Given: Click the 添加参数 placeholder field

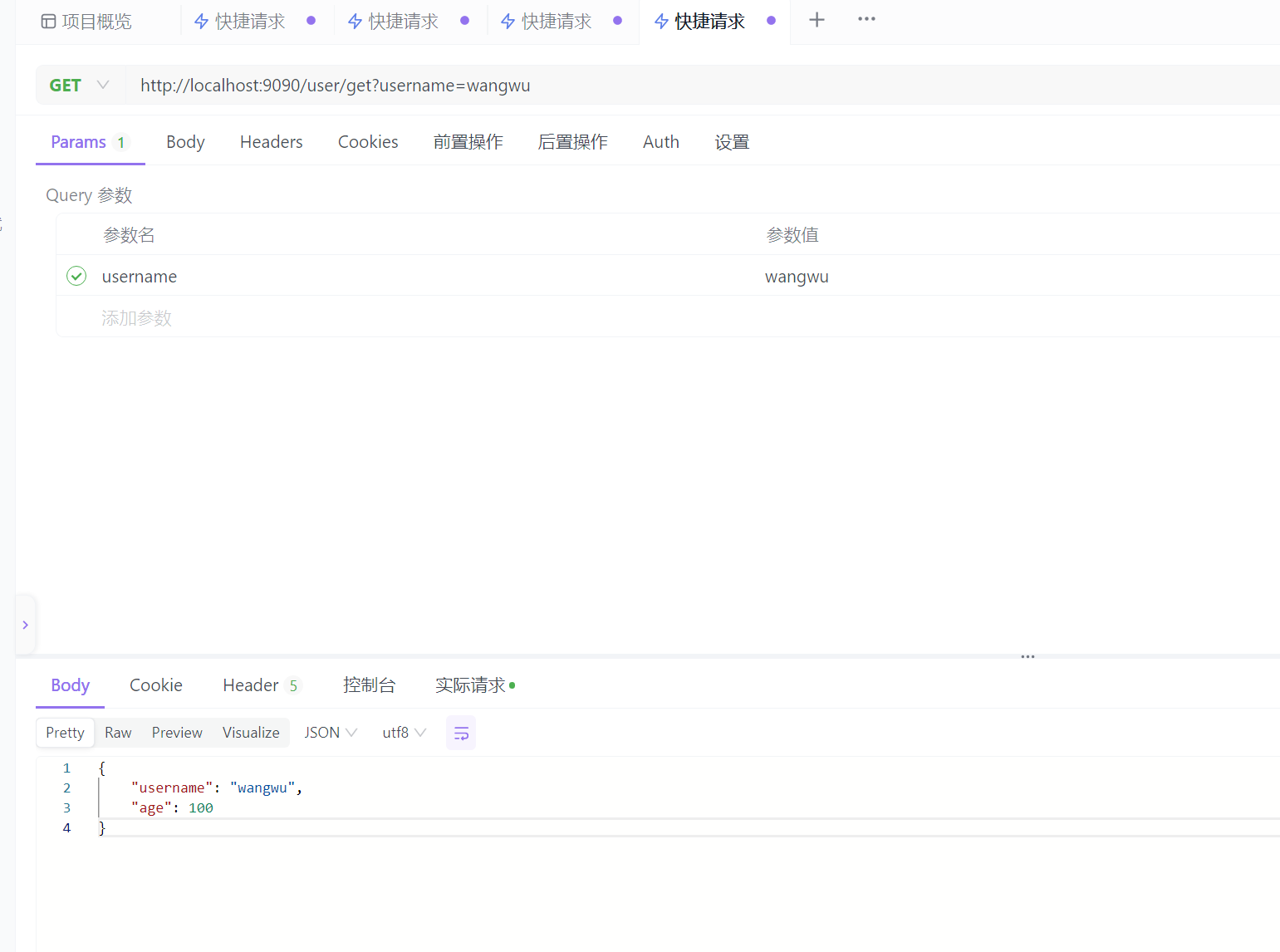Looking at the screenshot, I should pyautogui.click(x=136, y=318).
